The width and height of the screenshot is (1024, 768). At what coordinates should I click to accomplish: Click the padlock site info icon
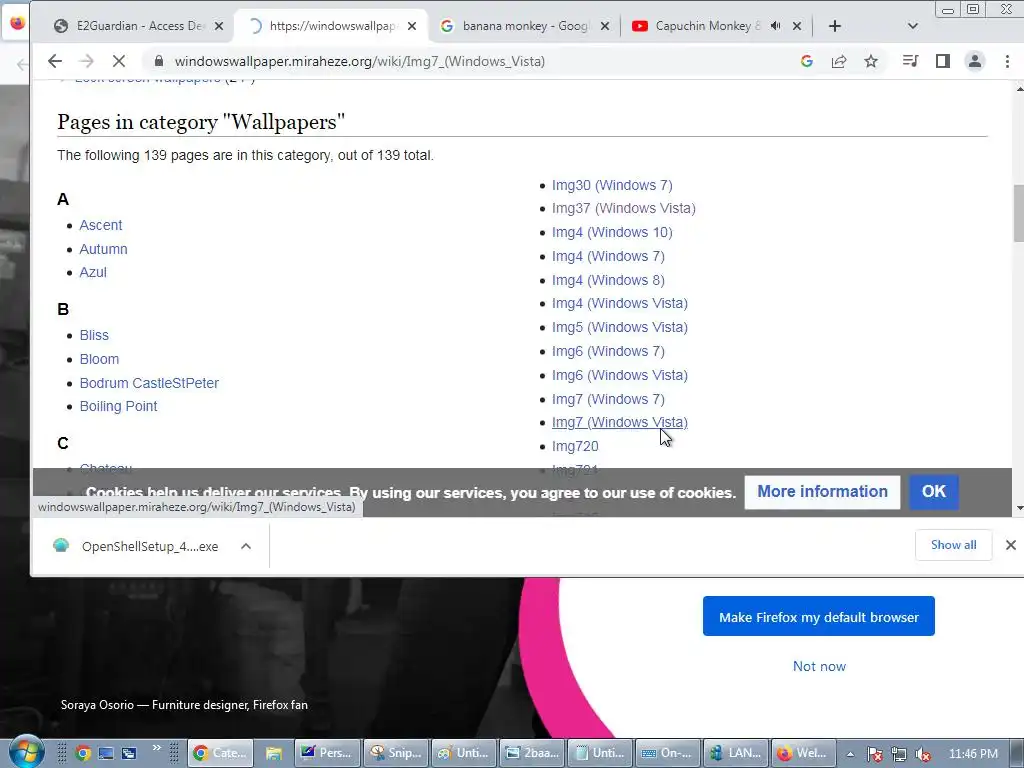[158, 61]
